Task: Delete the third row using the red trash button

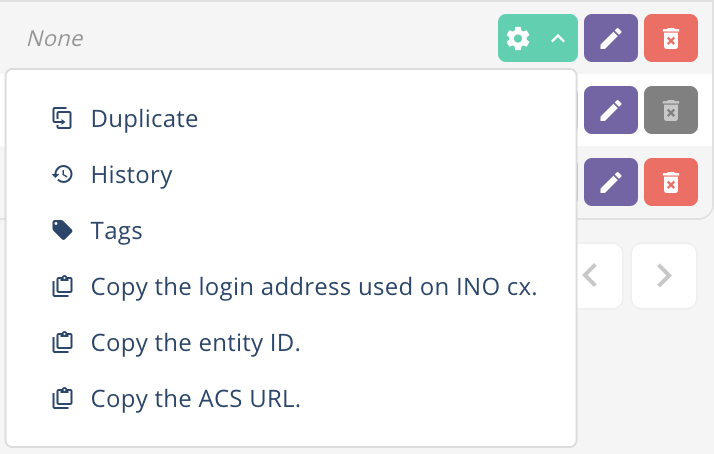Action: tap(671, 183)
